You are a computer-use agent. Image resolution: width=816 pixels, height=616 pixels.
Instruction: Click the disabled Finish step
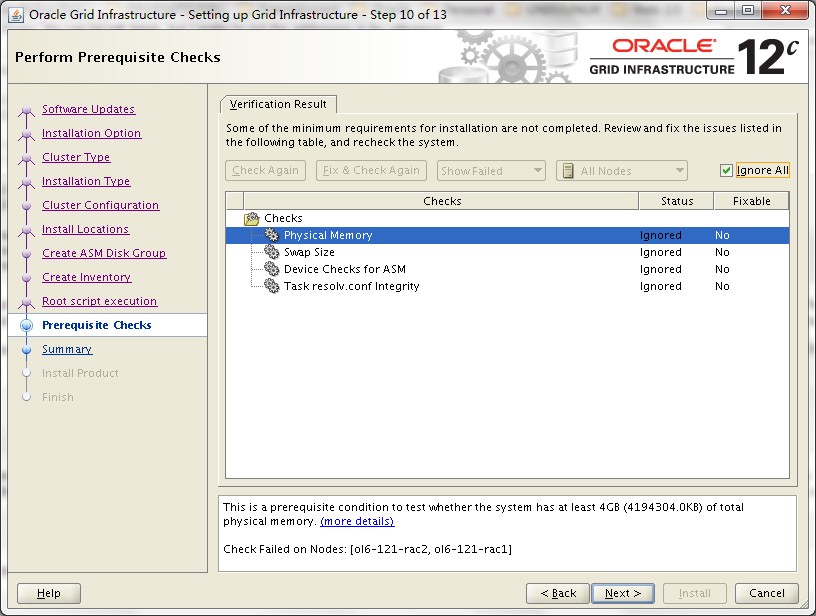tap(58, 397)
